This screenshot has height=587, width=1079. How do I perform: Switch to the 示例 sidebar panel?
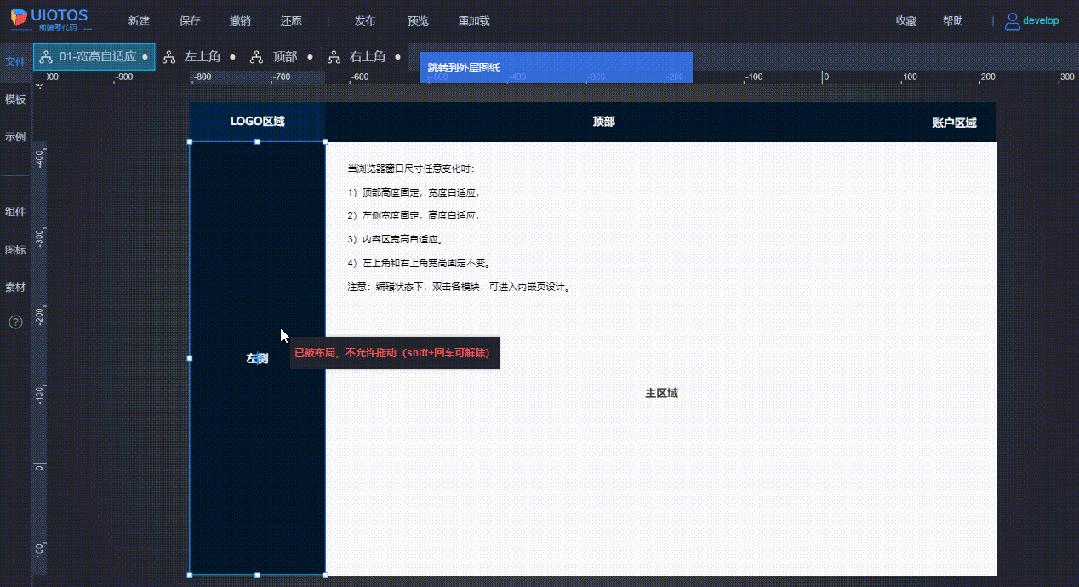coord(14,136)
